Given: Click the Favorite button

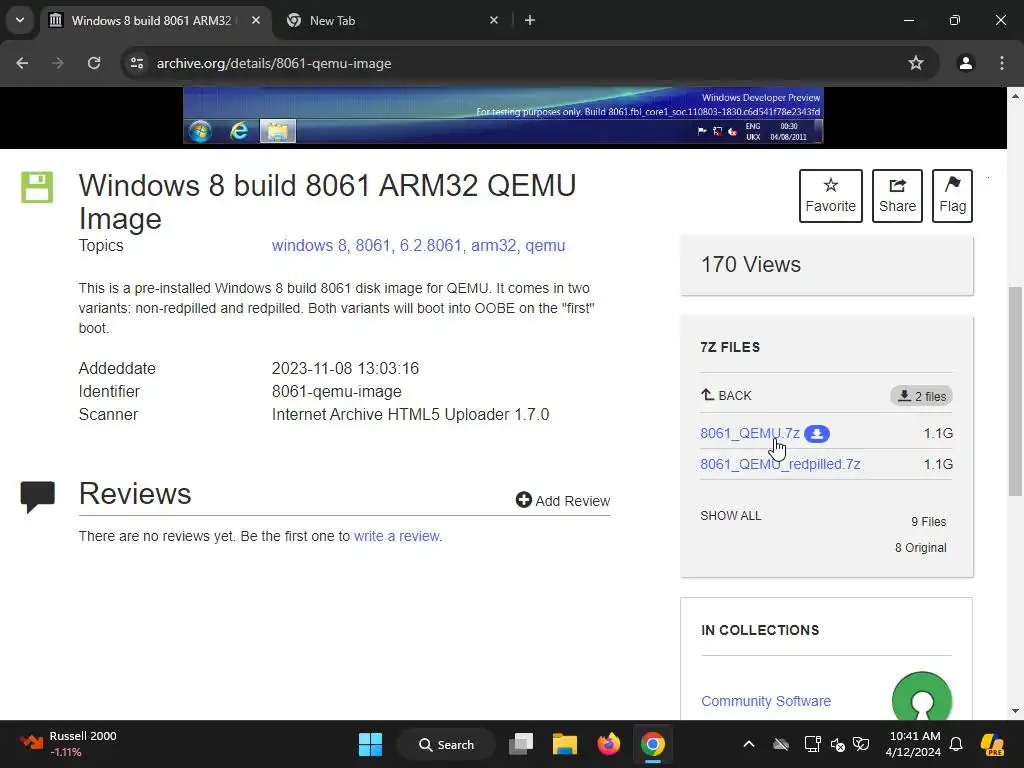Looking at the screenshot, I should 830,196.
